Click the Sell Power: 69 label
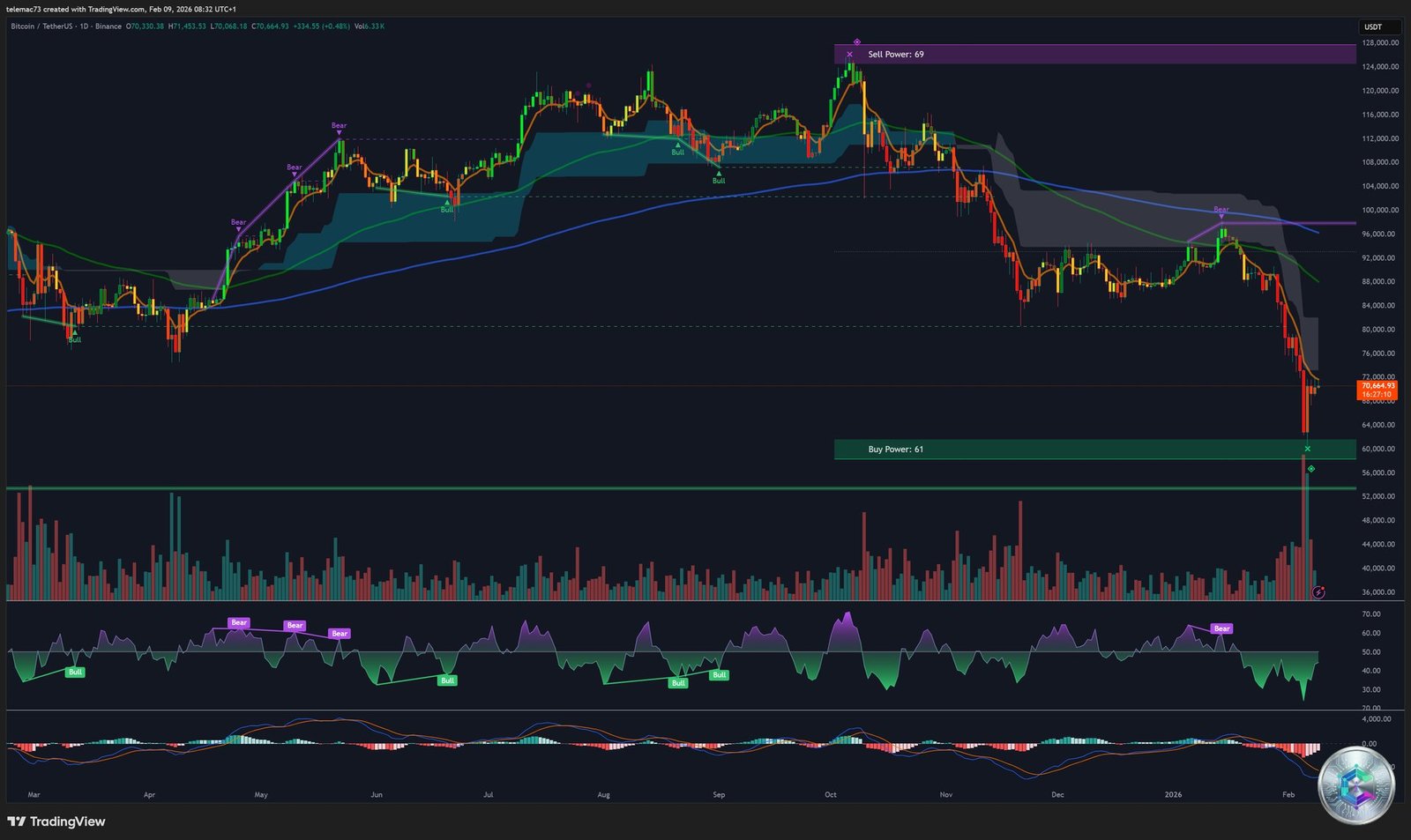The height and width of the screenshot is (840, 1411). [895, 55]
